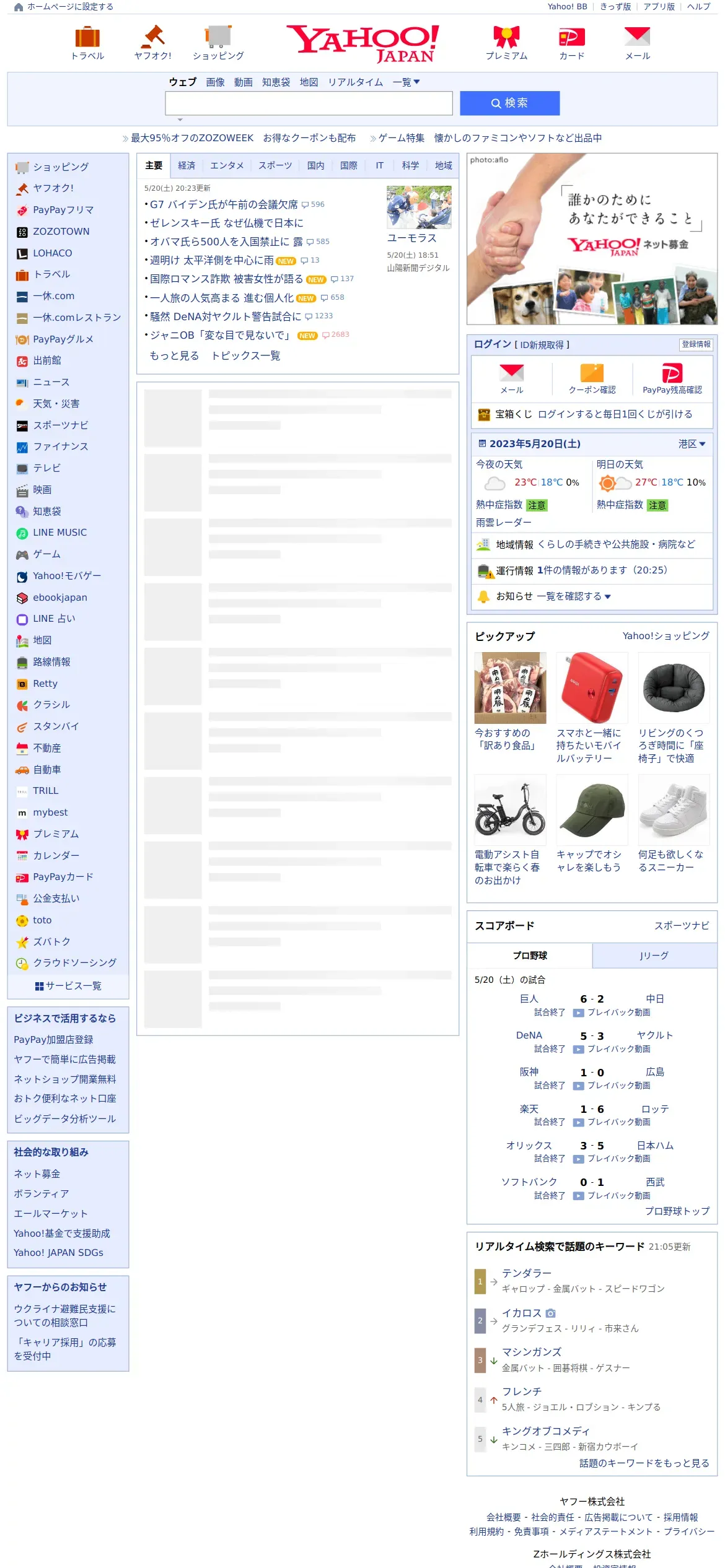This screenshot has height=1568, width=725.
Task: Click the ズバトク star icon in sidebar
Action: point(22,943)
